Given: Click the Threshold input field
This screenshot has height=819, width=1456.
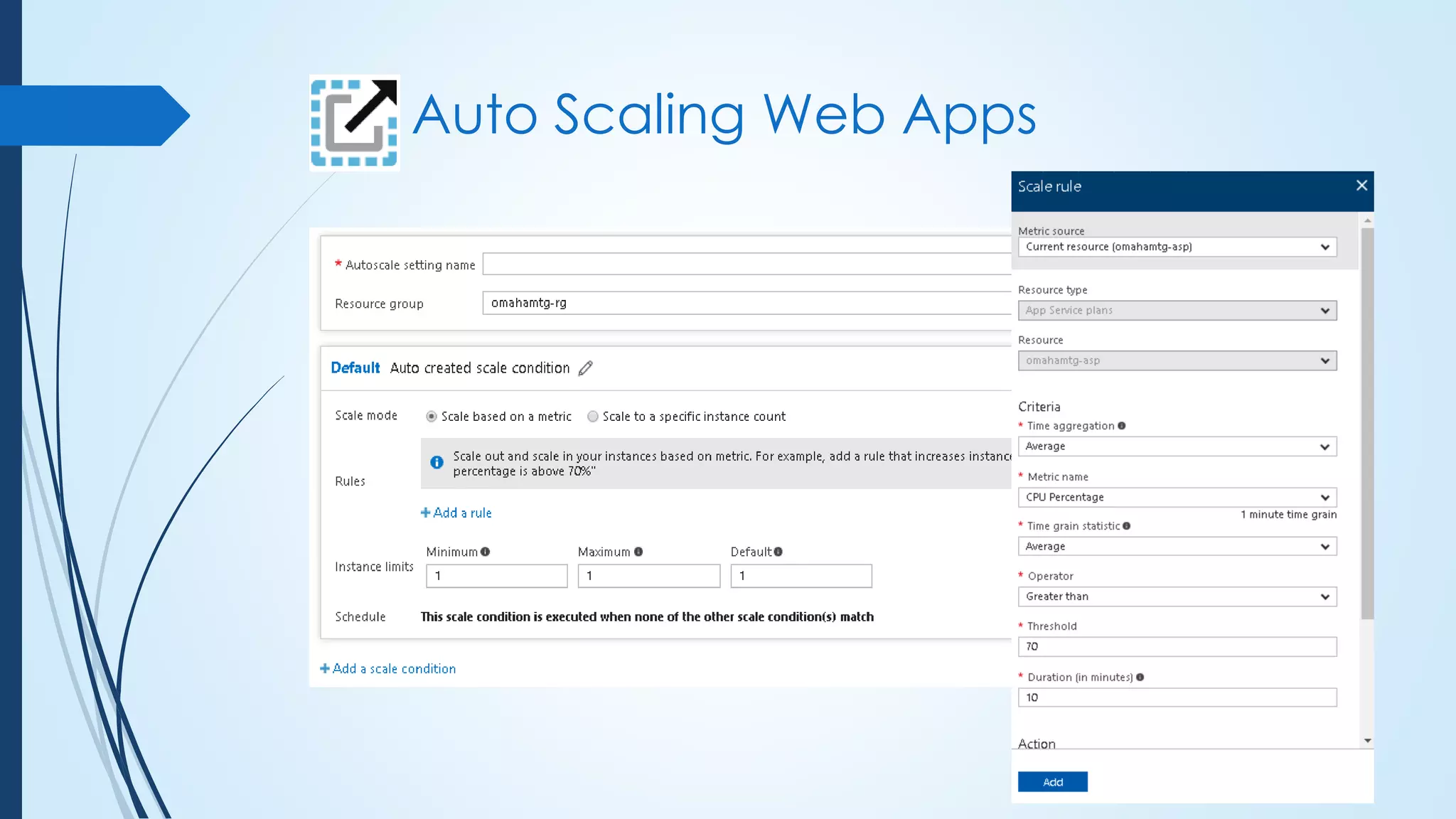Looking at the screenshot, I should 1177,647.
